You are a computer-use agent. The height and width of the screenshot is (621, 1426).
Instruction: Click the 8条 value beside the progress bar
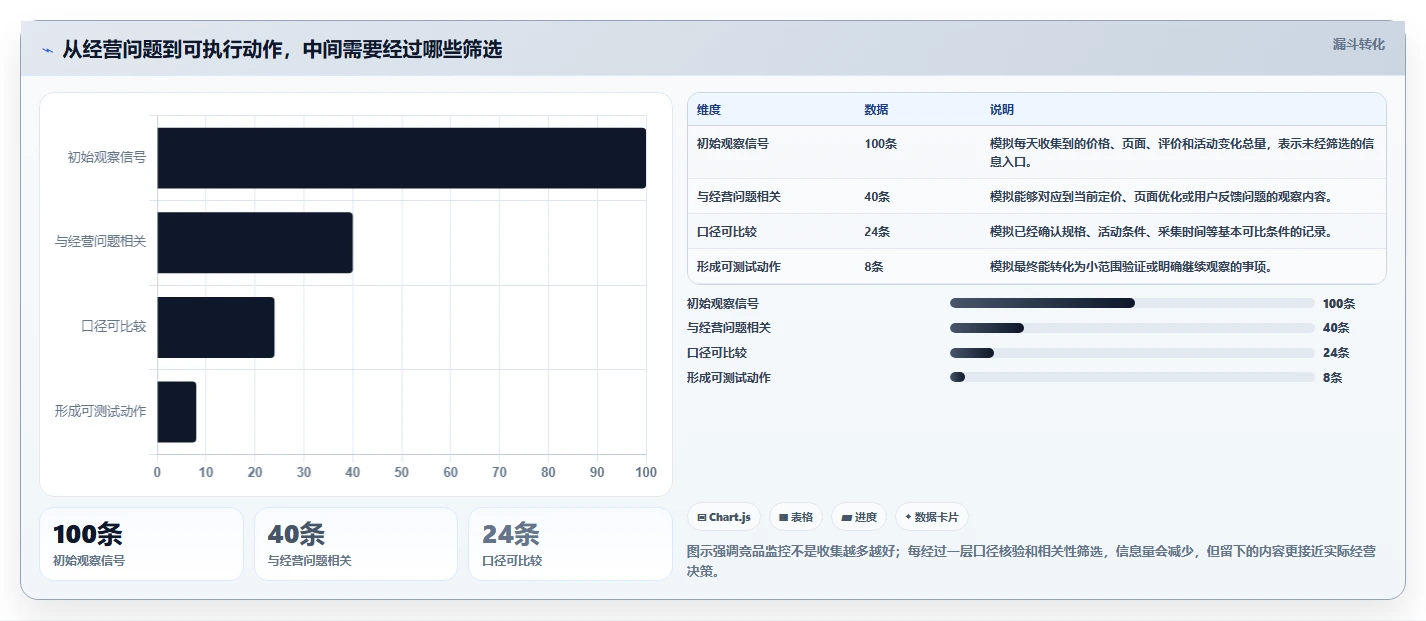click(1333, 378)
